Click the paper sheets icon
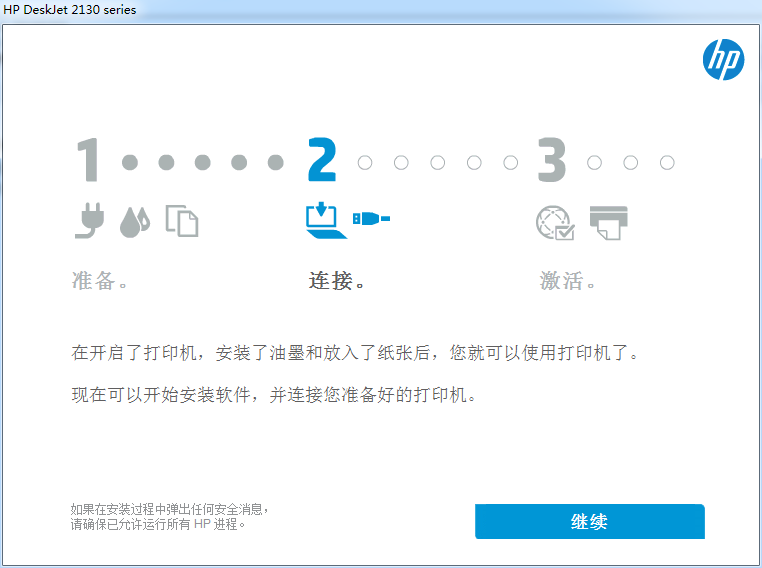762x568 pixels. tap(182, 221)
